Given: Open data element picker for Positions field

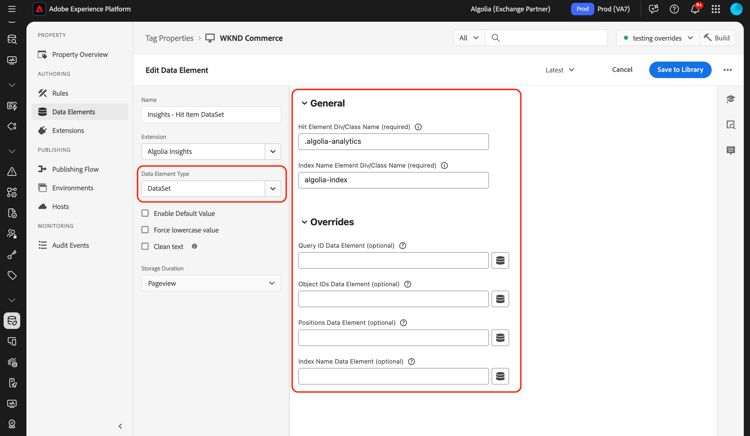Looking at the screenshot, I should (x=500, y=338).
